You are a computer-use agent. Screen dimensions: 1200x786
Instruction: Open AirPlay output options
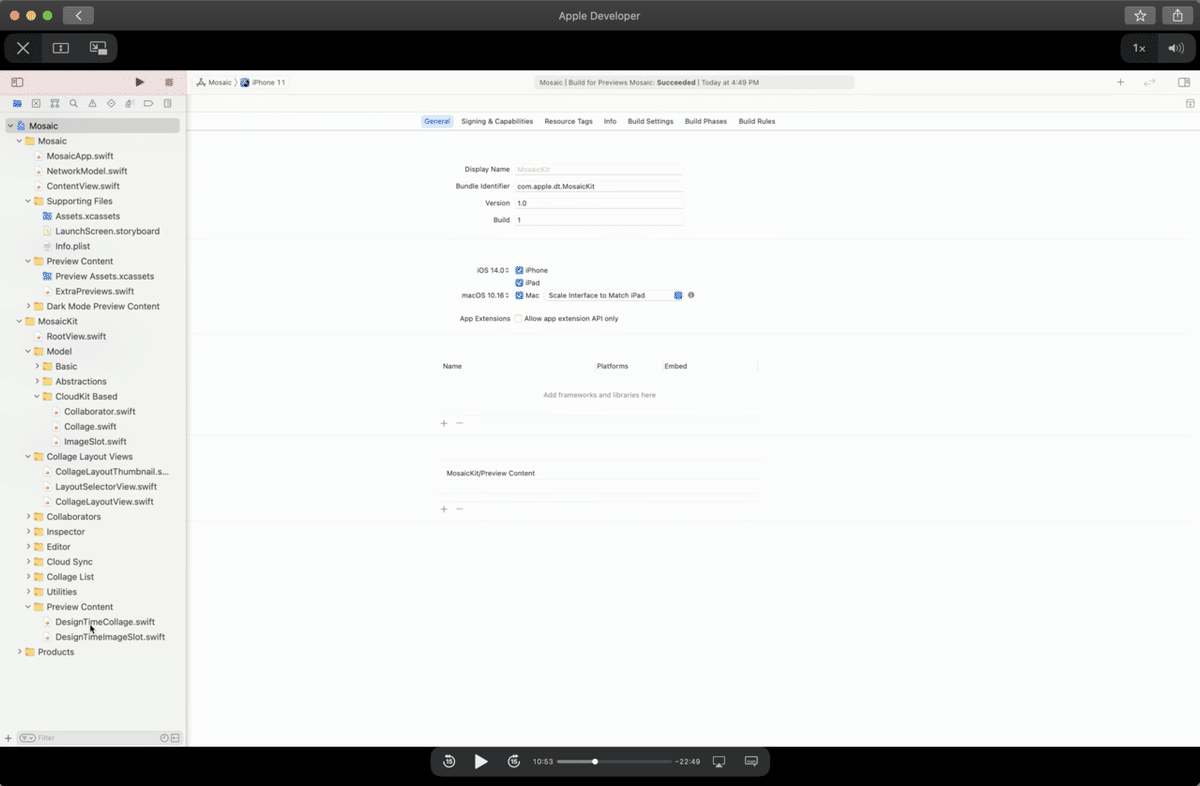pyautogui.click(x=718, y=762)
